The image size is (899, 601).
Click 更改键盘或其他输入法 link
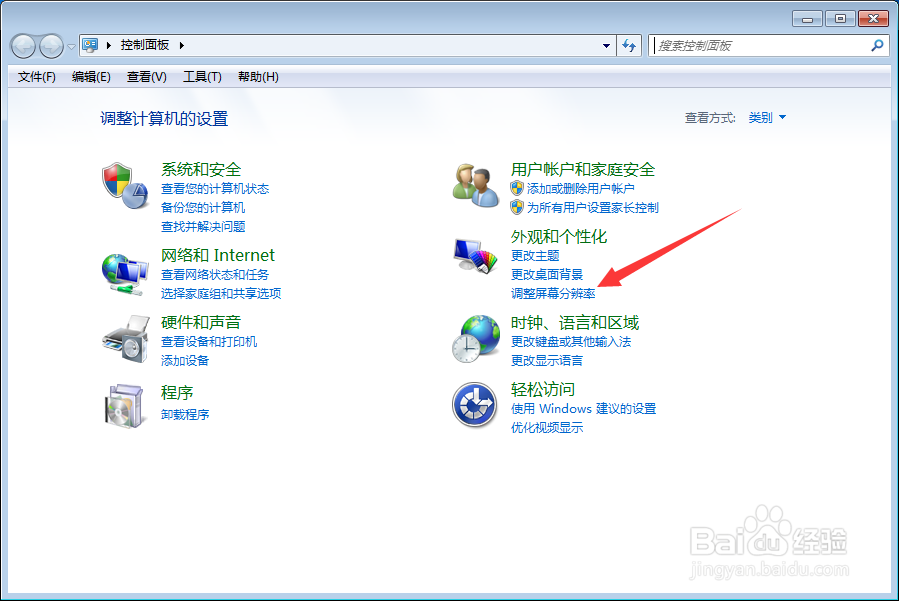571,342
